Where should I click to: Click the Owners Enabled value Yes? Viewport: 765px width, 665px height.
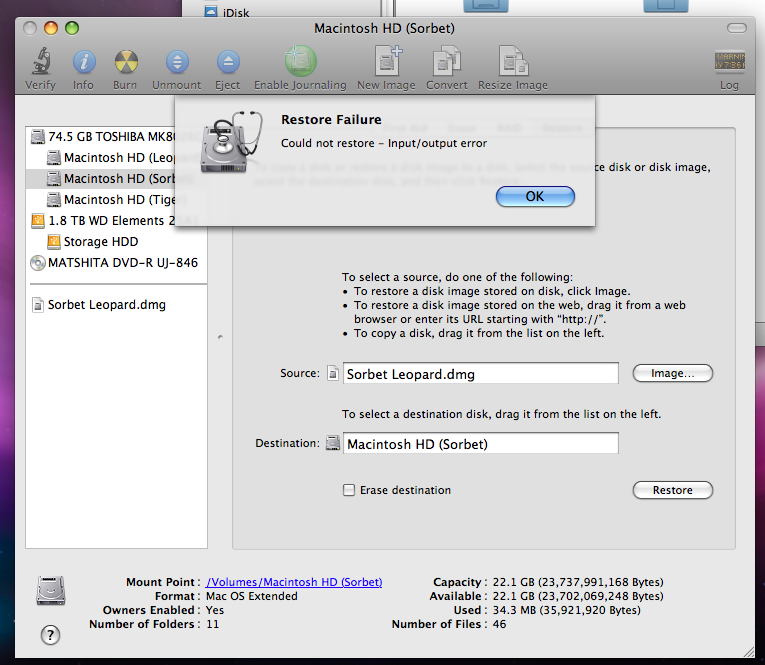(215, 610)
